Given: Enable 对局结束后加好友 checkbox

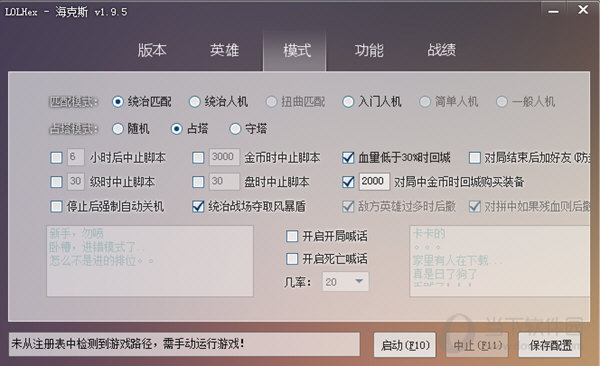Looking at the screenshot, I should click(x=475, y=158).
